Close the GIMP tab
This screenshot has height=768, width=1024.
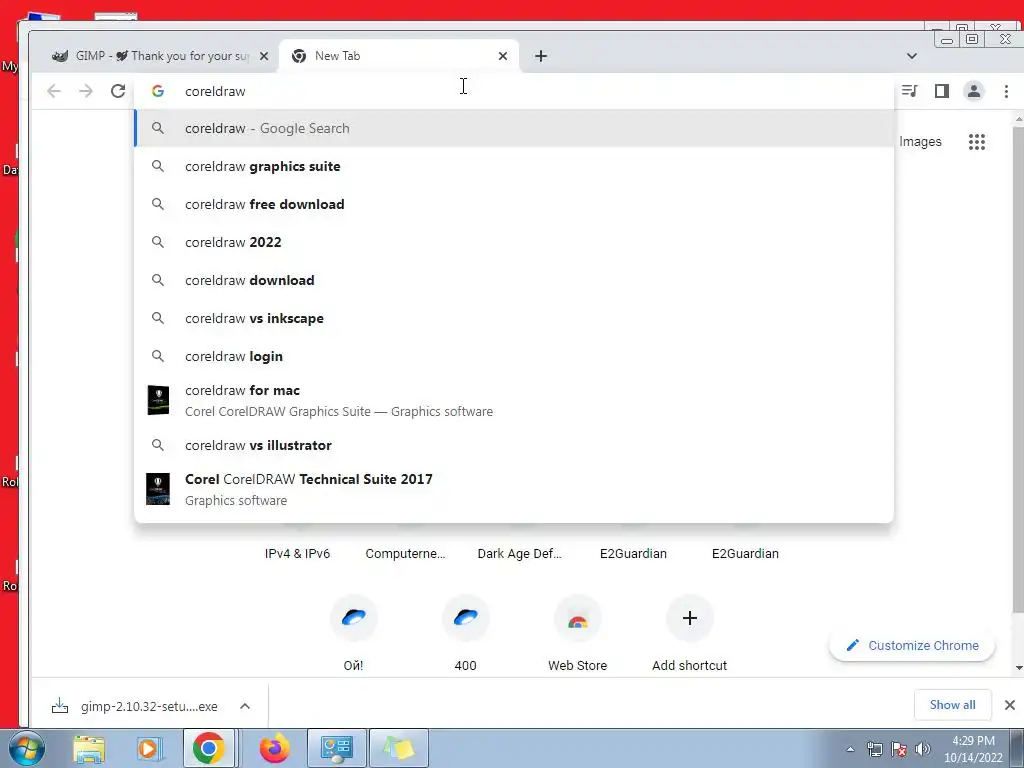[264, 56]
